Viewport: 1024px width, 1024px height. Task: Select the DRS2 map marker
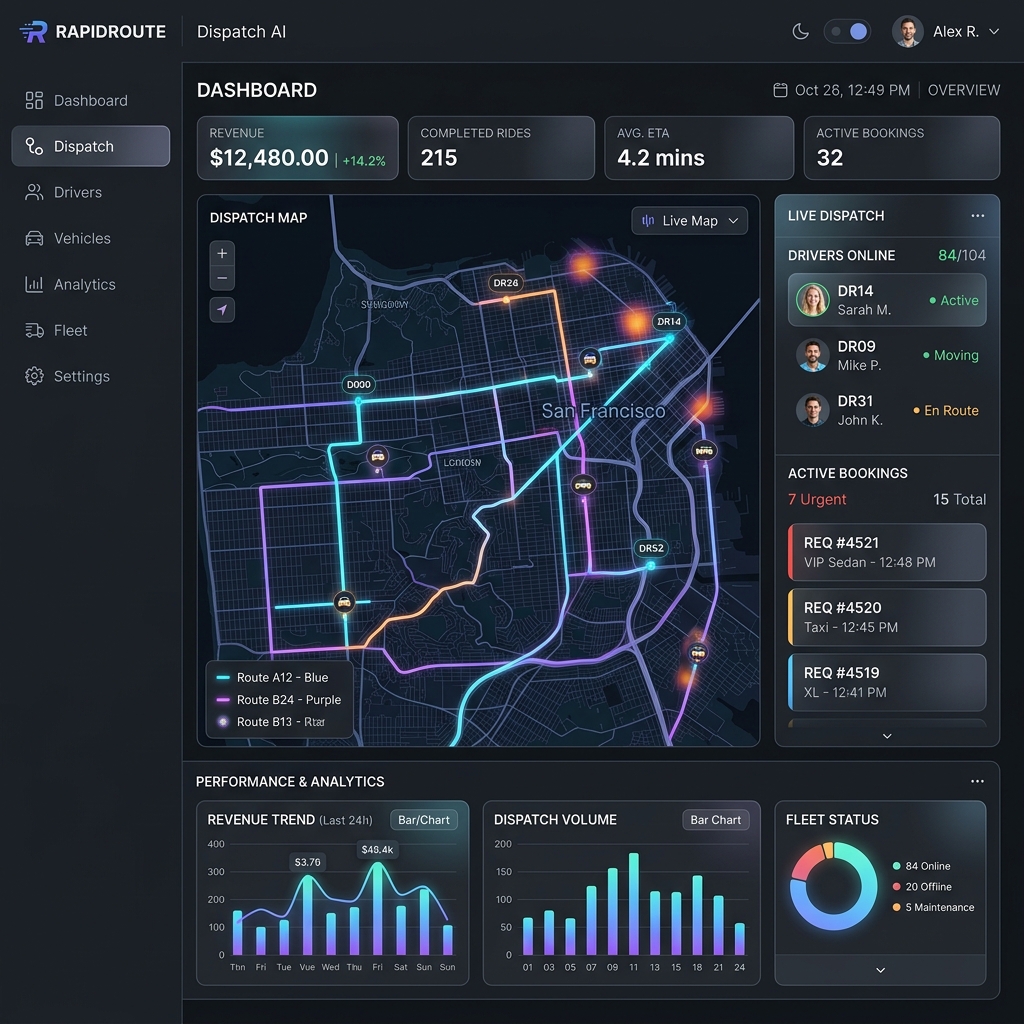[651, 548]
